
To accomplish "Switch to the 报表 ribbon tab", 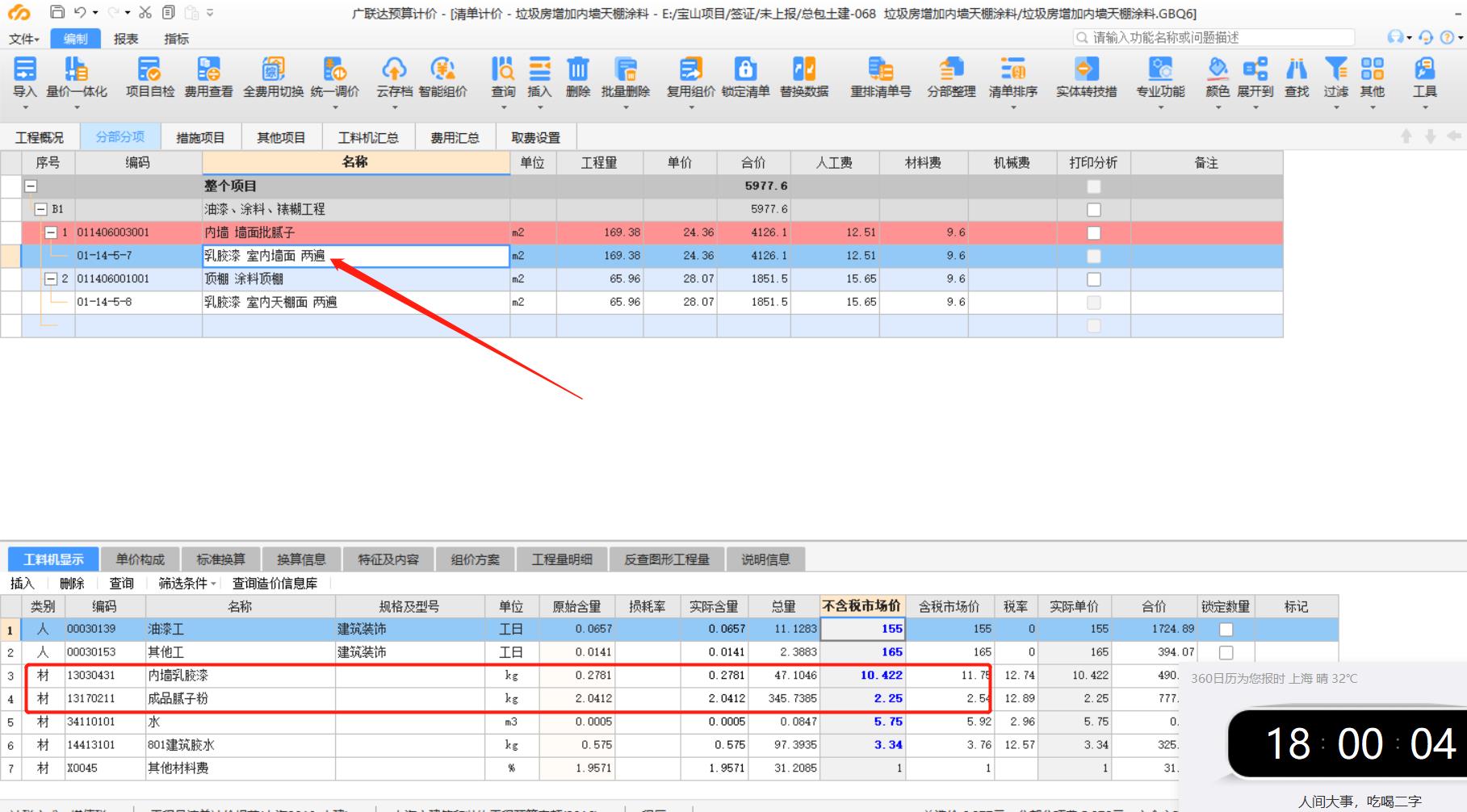I will point(126,39).
